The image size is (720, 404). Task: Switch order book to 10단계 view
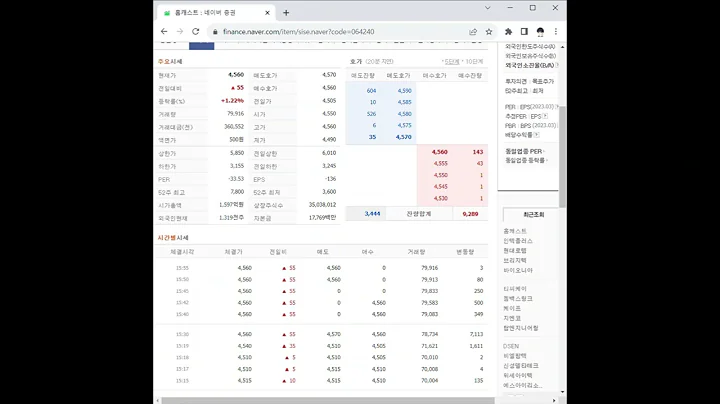474,62
